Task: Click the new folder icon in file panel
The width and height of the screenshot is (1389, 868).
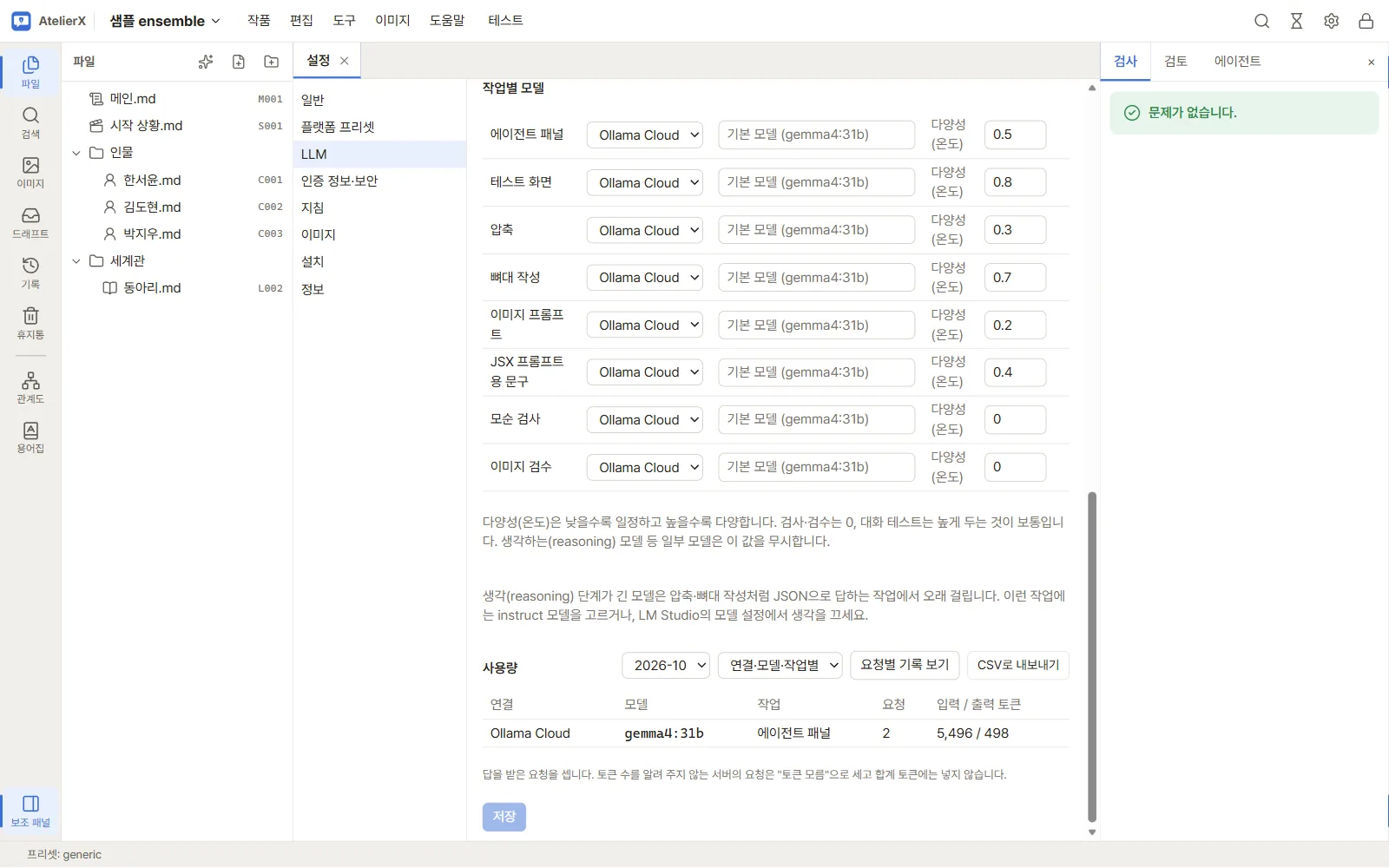Action: point(272,62)
